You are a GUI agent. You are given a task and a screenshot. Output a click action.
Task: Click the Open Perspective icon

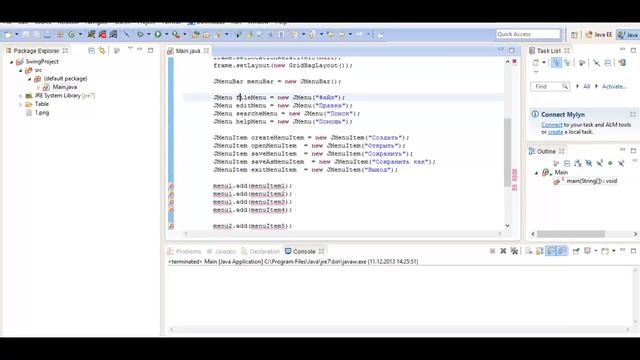[574, 35]
